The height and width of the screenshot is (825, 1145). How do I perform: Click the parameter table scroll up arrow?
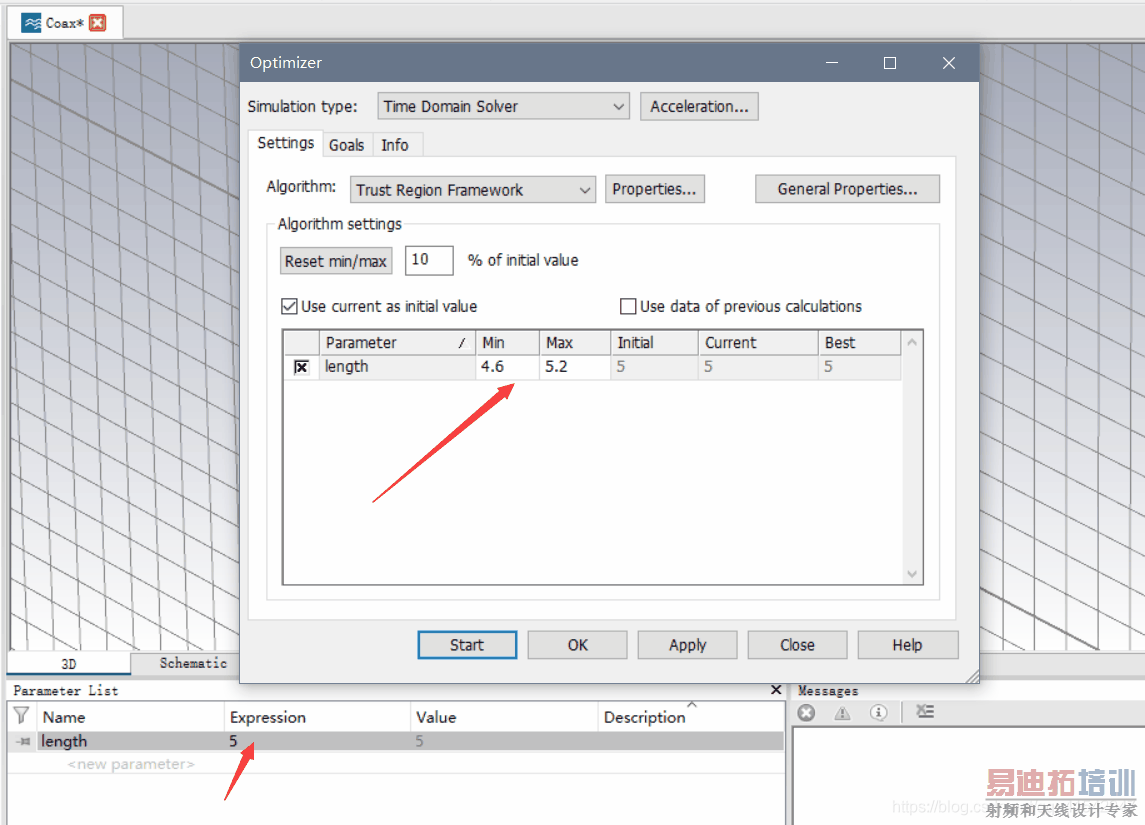coord(912,342)
